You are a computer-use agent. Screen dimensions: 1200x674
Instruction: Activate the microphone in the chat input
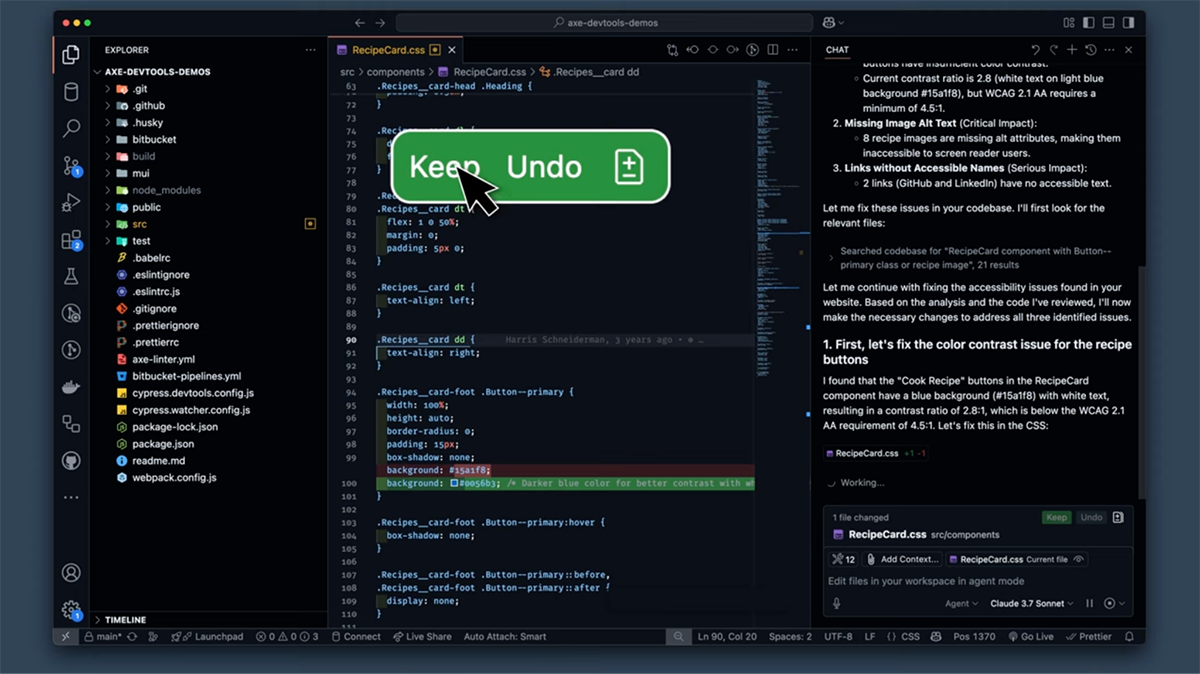coord(836,604)
